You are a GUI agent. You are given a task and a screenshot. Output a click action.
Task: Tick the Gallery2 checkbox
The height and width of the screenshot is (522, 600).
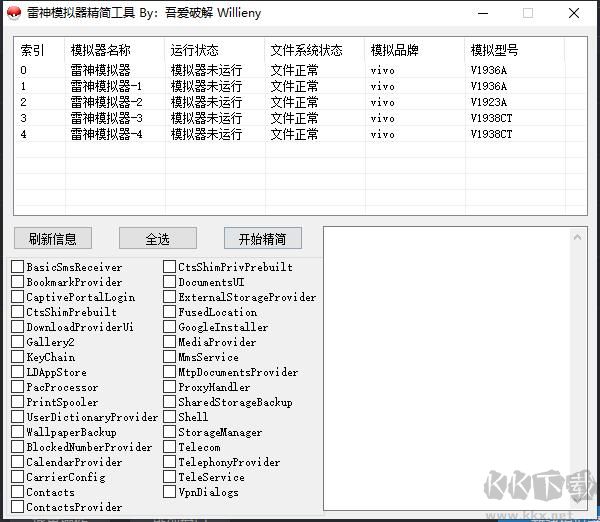tap(18, 342)
